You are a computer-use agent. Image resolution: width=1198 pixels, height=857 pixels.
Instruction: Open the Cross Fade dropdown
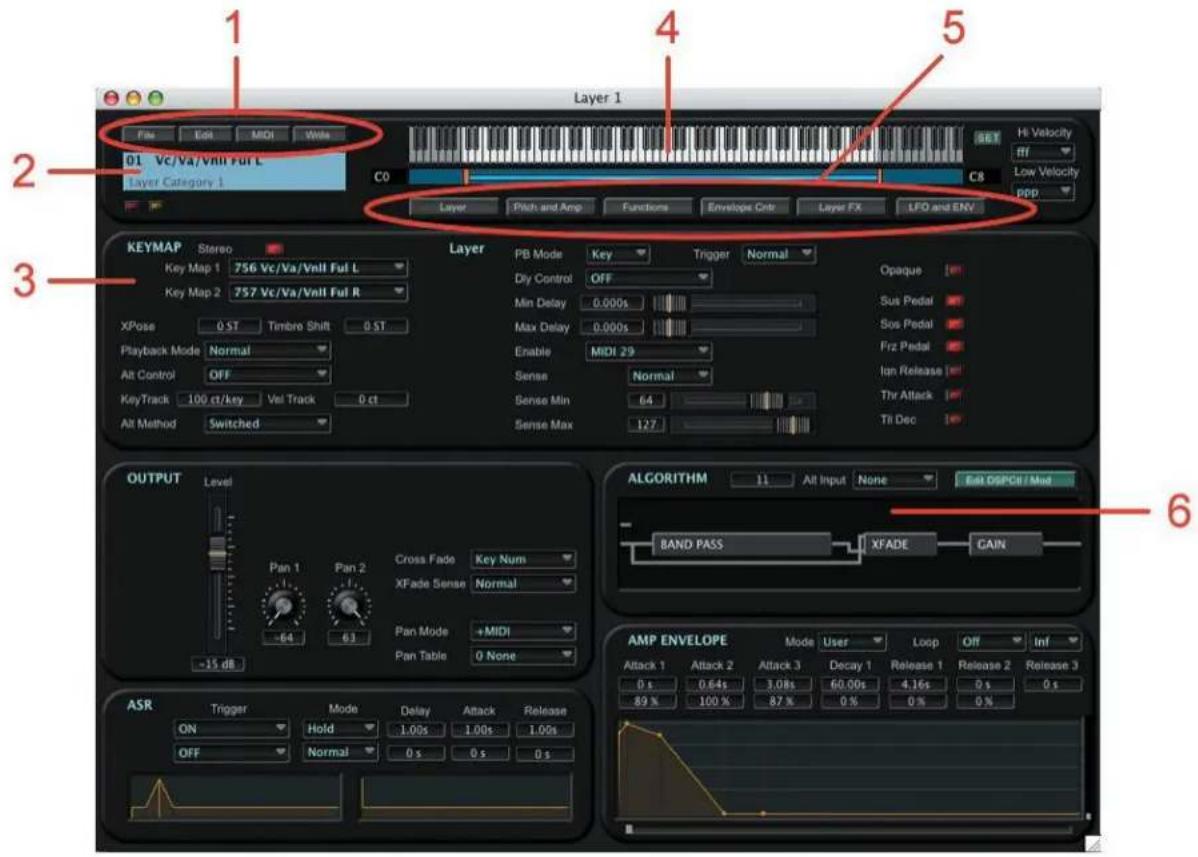(523, 559)
